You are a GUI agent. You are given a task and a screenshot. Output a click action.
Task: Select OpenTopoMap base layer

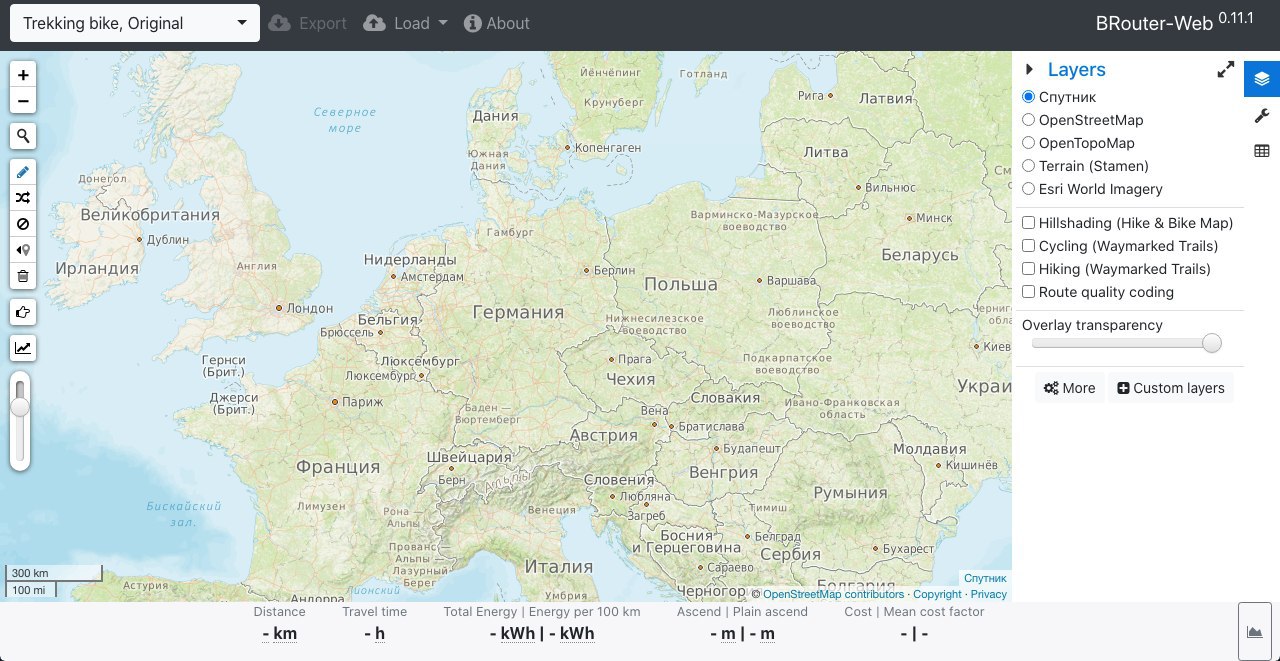(x=1028, y=143)
